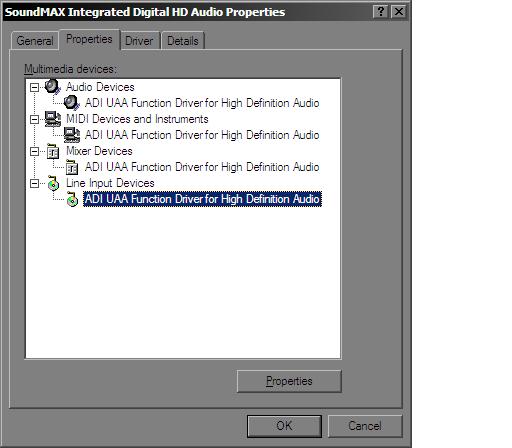Select ADI UAA driver under Audio Devices

(202, 103)
